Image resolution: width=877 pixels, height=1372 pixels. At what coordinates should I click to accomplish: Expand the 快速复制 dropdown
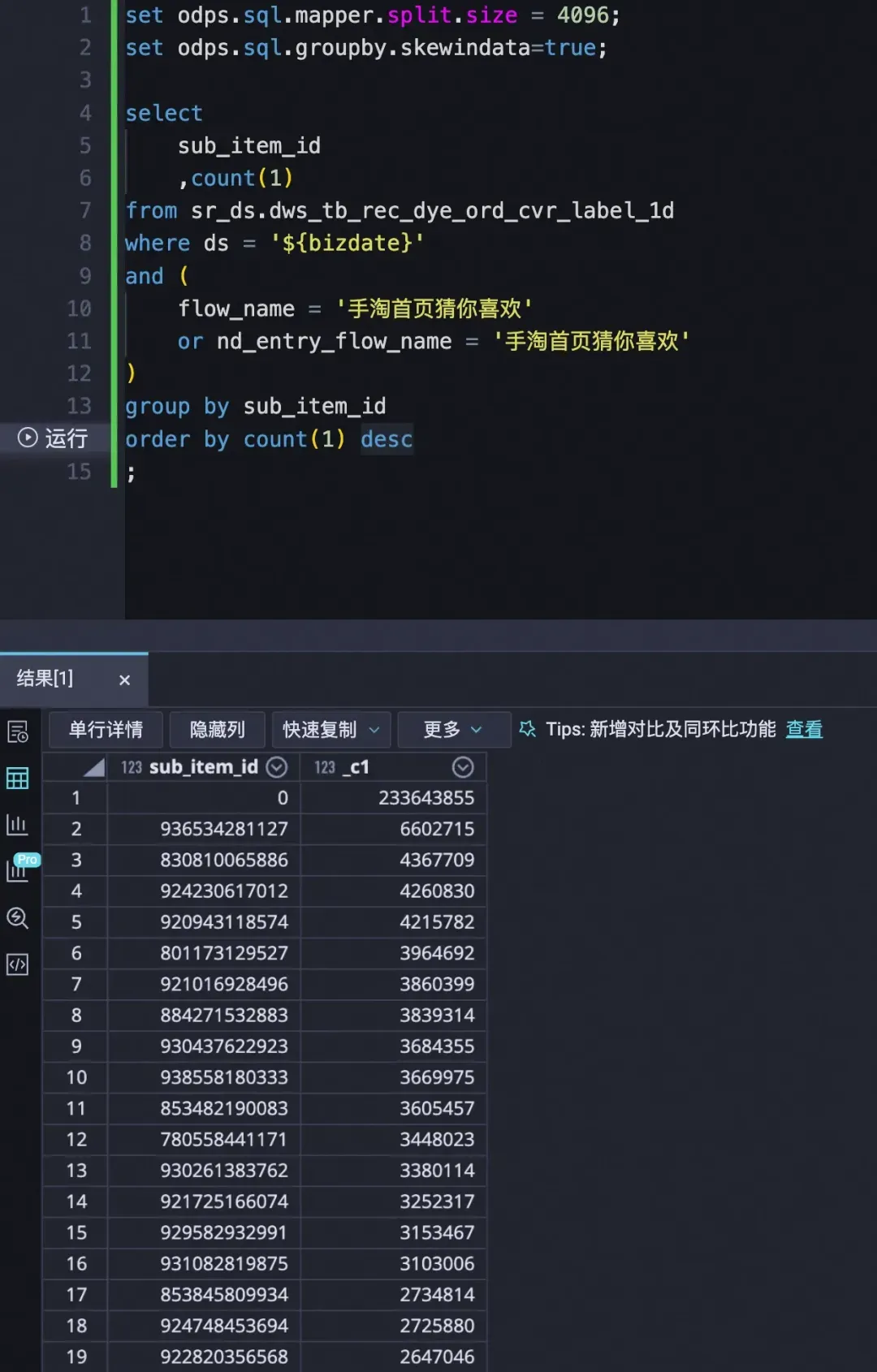pyautogui.click(x=374, y=730)
